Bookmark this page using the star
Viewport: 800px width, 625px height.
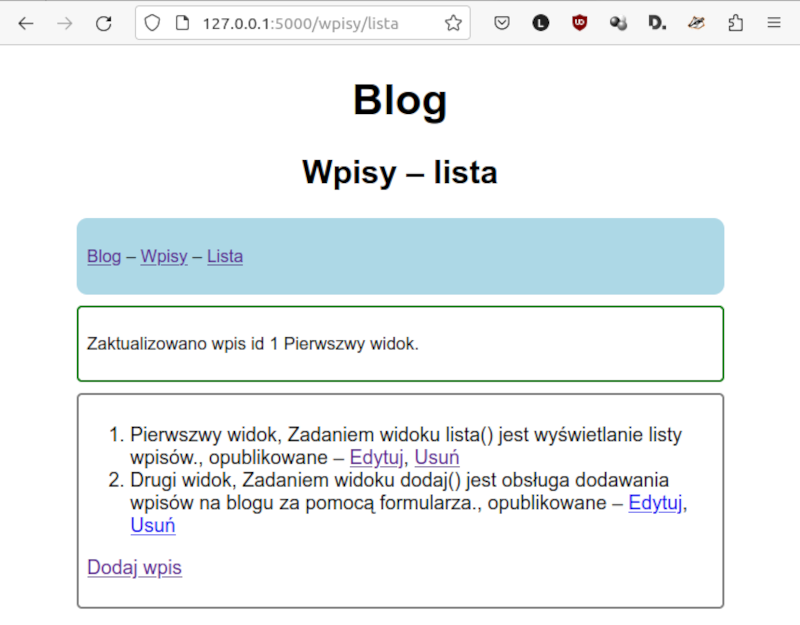click(453, 22)
